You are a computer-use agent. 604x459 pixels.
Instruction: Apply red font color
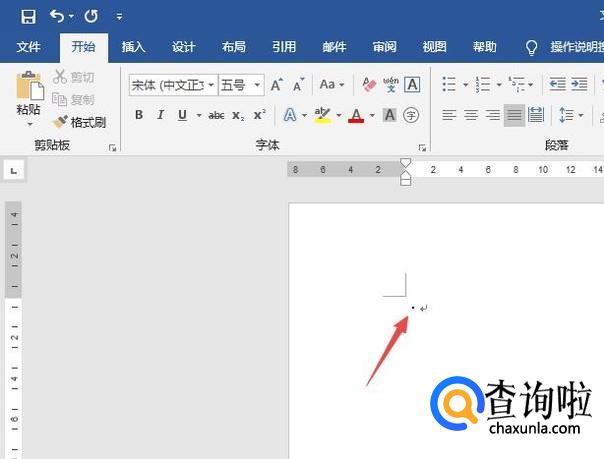356,116
